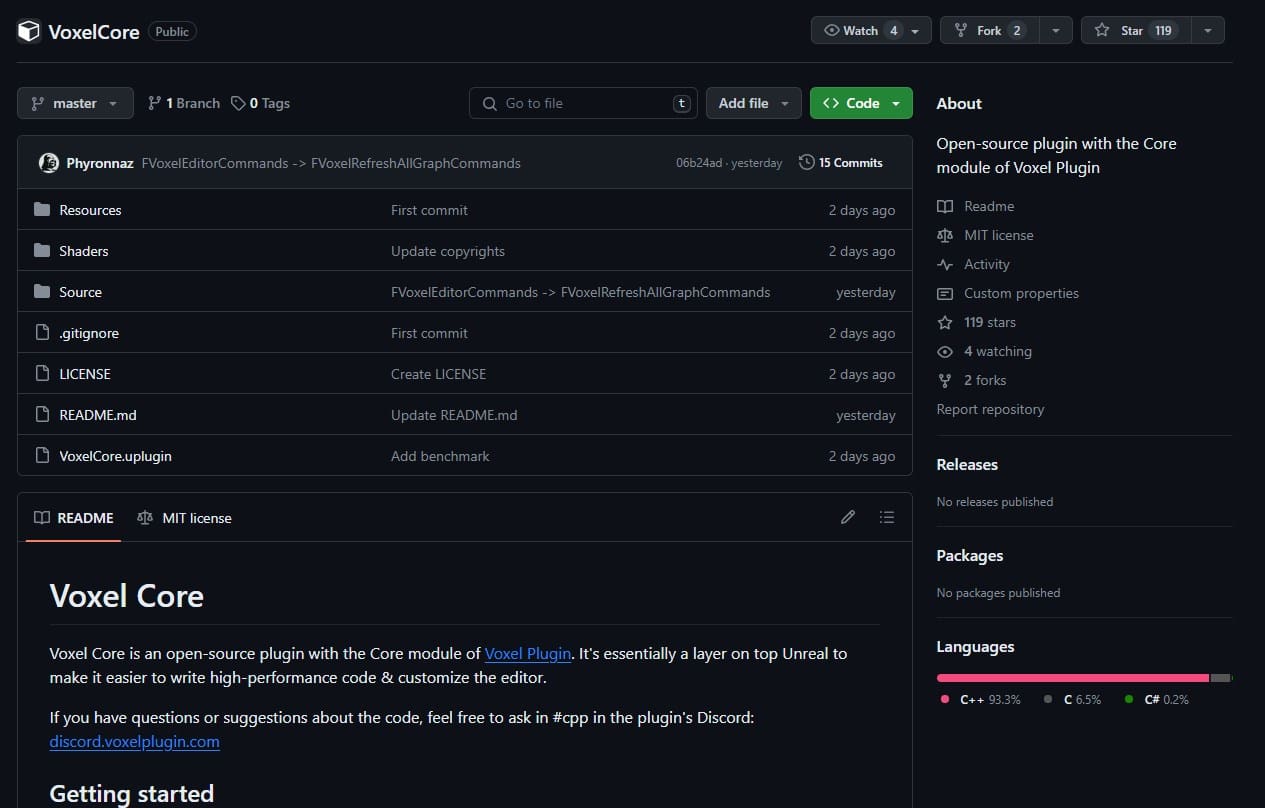Click the C 6.5% language label

1072,700
